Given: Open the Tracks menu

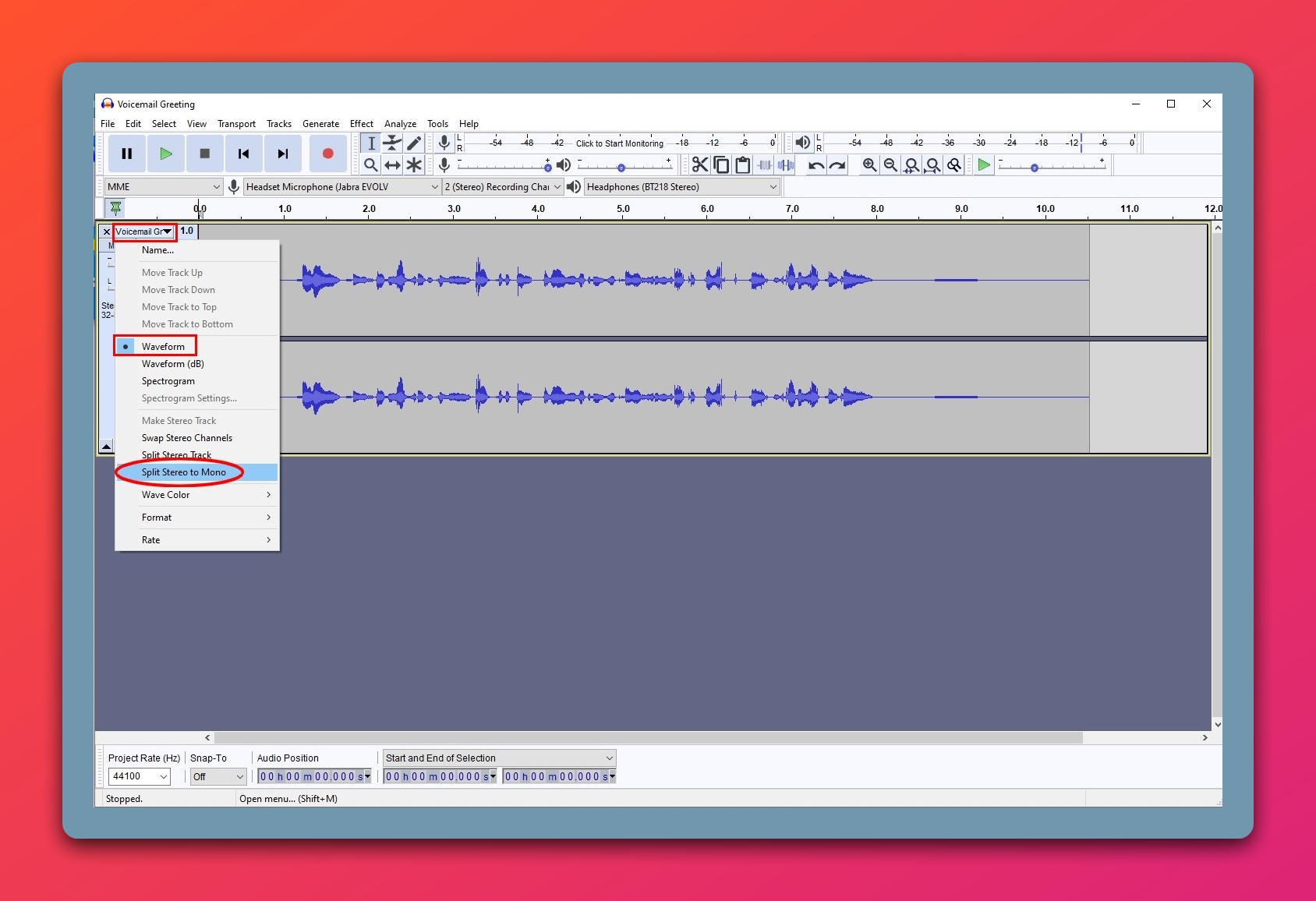Looking at the screenshot, I should coord(279,124).
